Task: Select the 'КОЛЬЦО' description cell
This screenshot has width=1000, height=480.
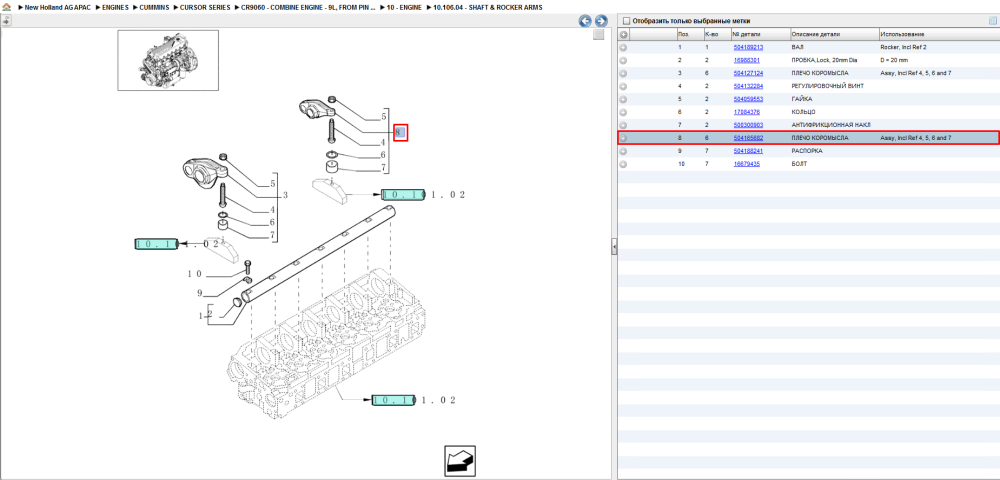Action: (x=804, y=112)
